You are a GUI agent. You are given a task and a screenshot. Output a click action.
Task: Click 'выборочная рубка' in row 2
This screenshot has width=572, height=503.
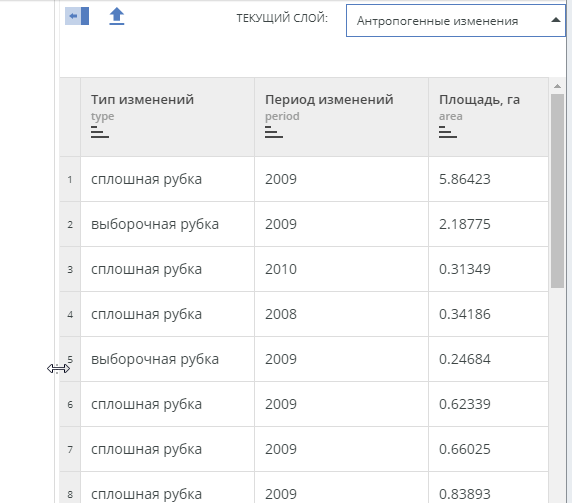click(x=155, y=224)
